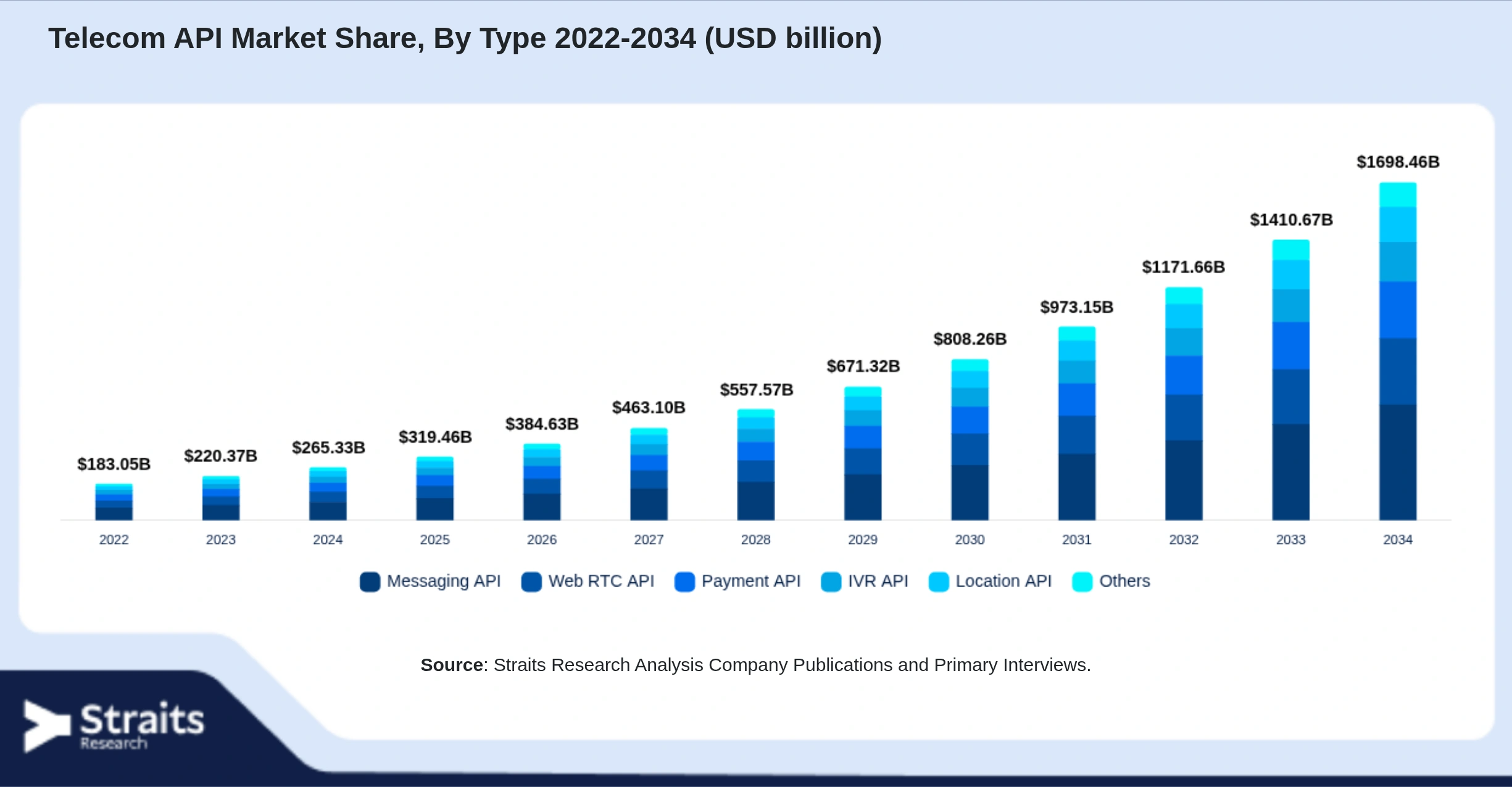Select the 2034 stacked bar
The height and width of the screenshot is (787, 1512).
tap(1398, 352)
